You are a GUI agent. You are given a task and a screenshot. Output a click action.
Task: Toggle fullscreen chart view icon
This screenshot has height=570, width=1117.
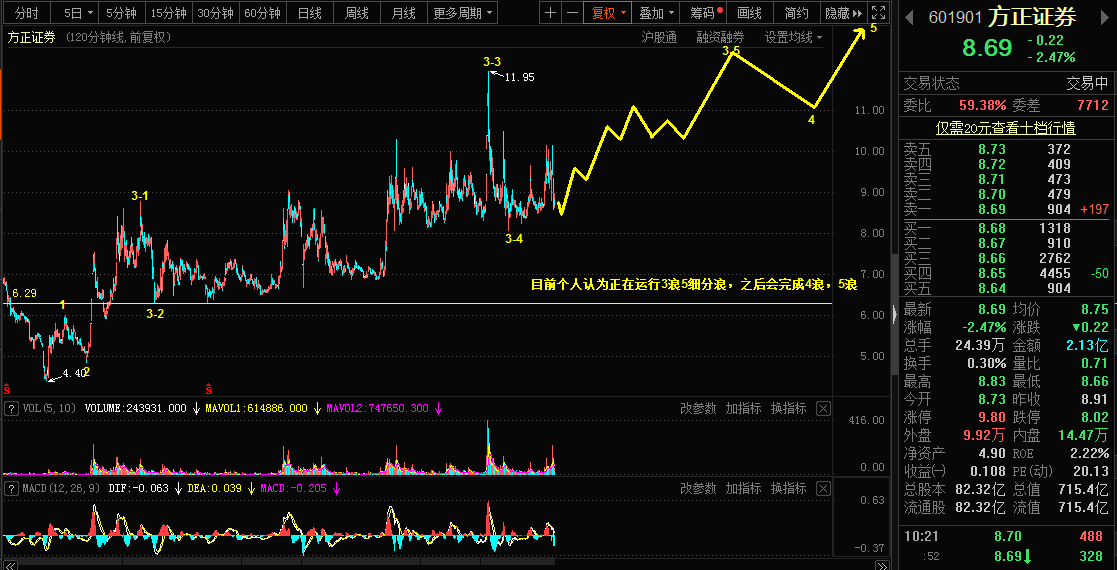[x=878, y=13]
